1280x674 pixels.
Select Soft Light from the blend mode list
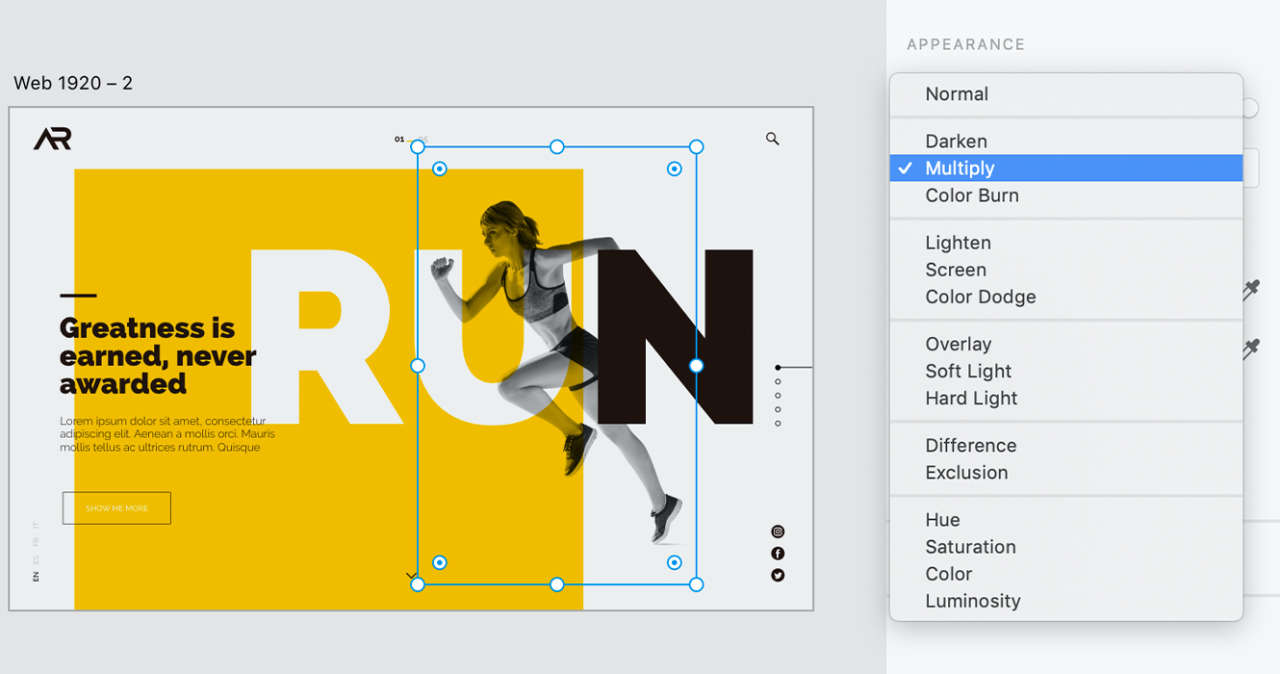point(966,371)
